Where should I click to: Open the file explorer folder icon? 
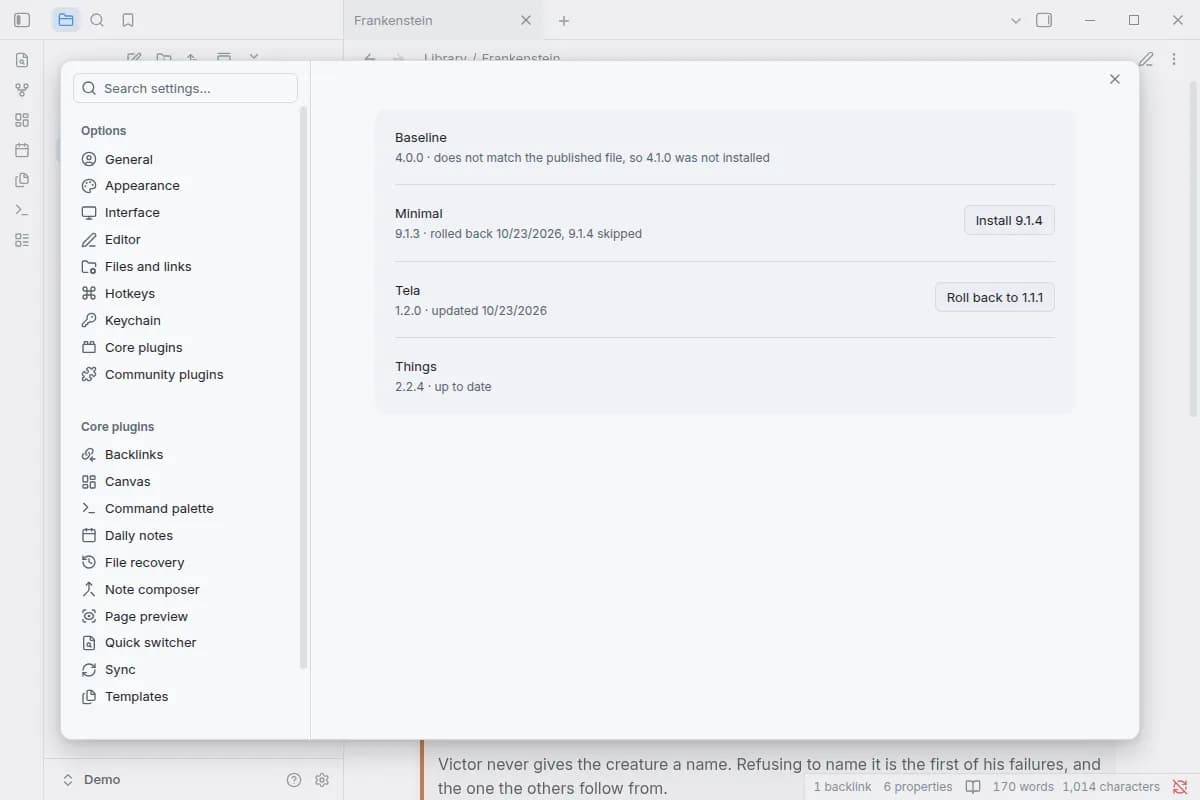click(x=66, y=20)
